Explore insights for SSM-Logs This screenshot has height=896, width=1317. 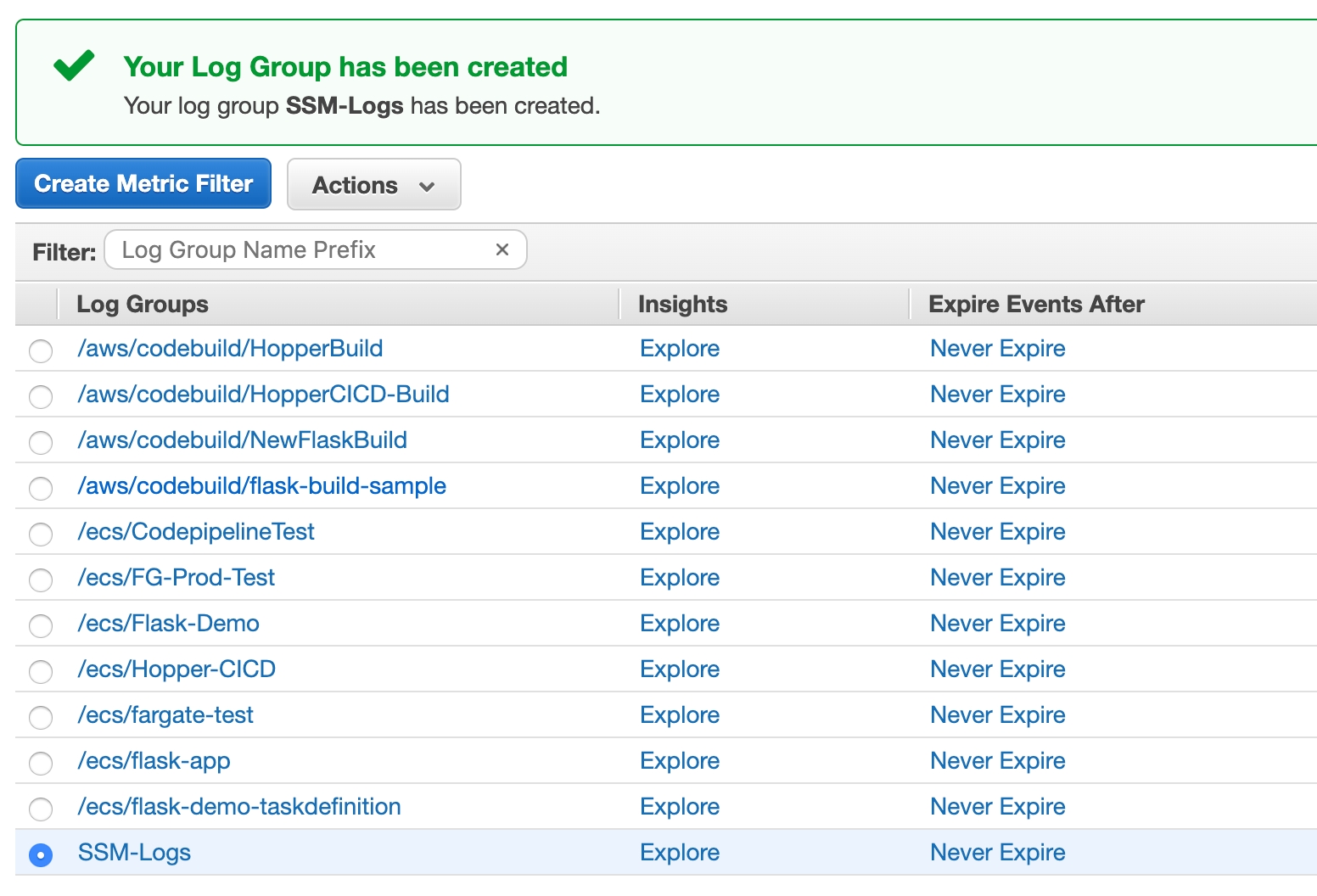(679, 853)
